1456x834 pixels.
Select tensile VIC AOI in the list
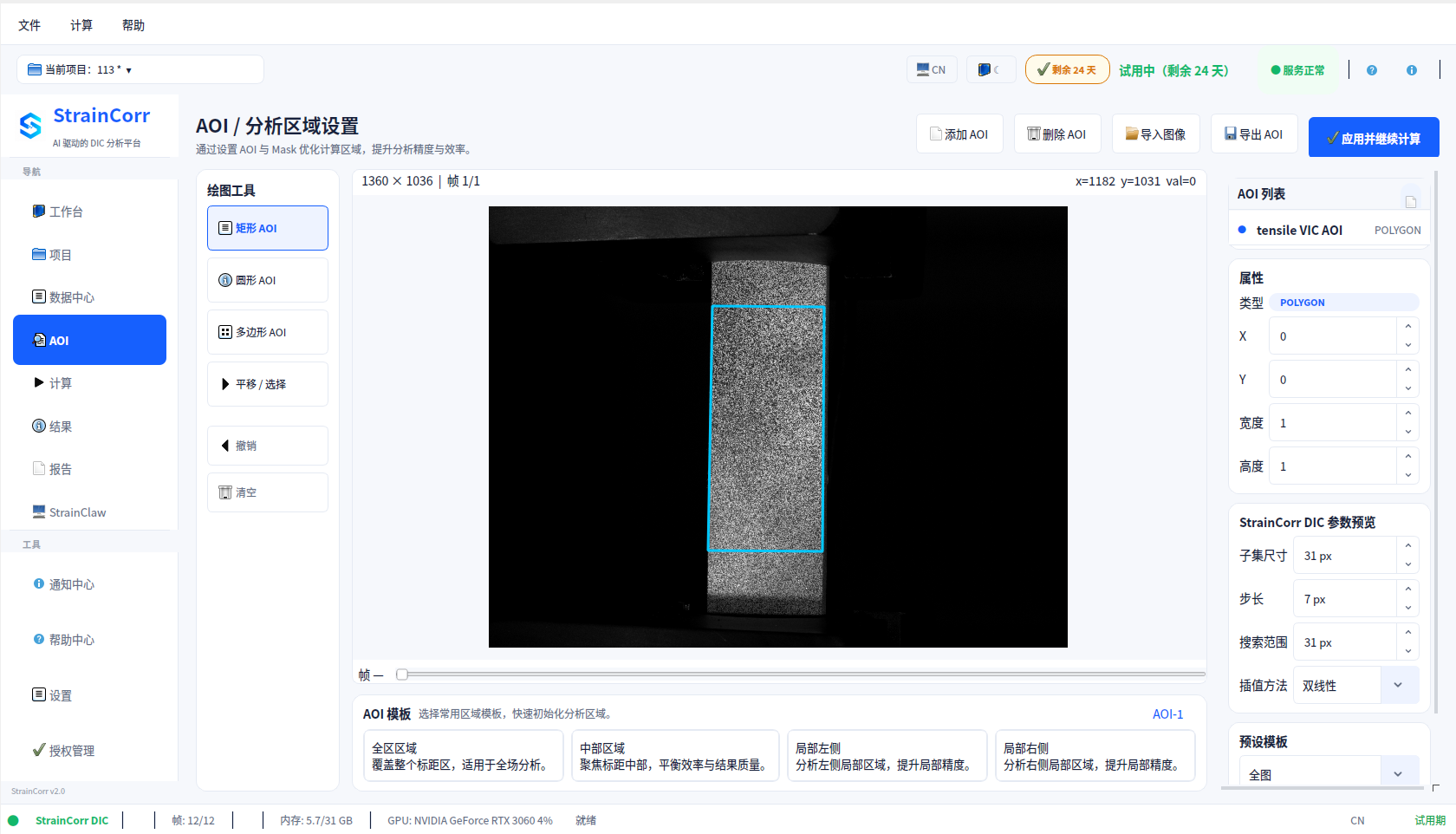1329,230
